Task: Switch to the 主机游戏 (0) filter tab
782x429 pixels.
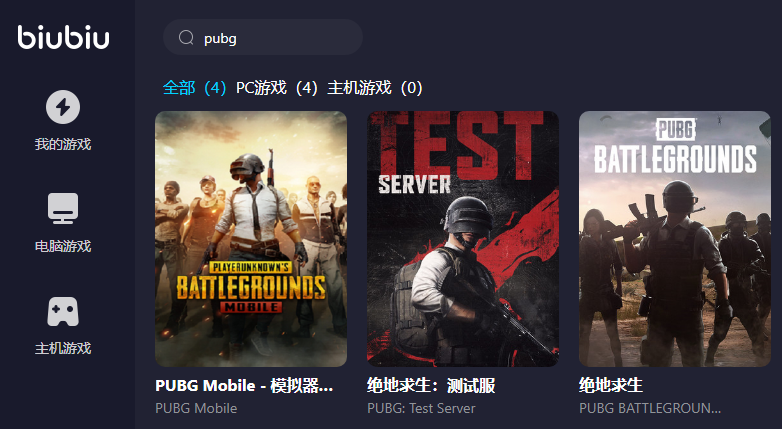Action: click(x=375, y=88)
